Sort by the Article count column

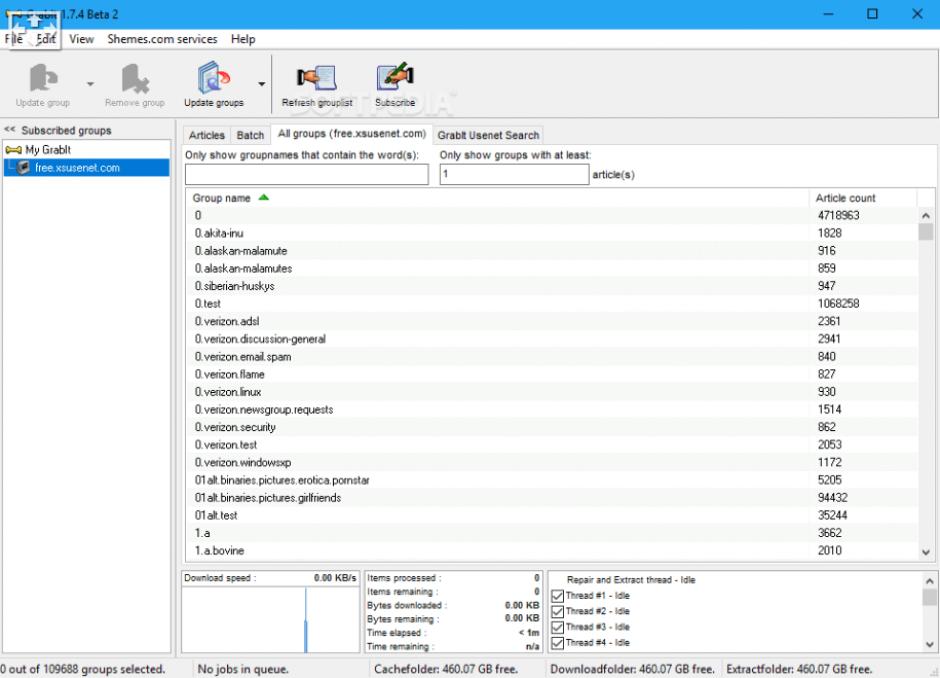845,198
